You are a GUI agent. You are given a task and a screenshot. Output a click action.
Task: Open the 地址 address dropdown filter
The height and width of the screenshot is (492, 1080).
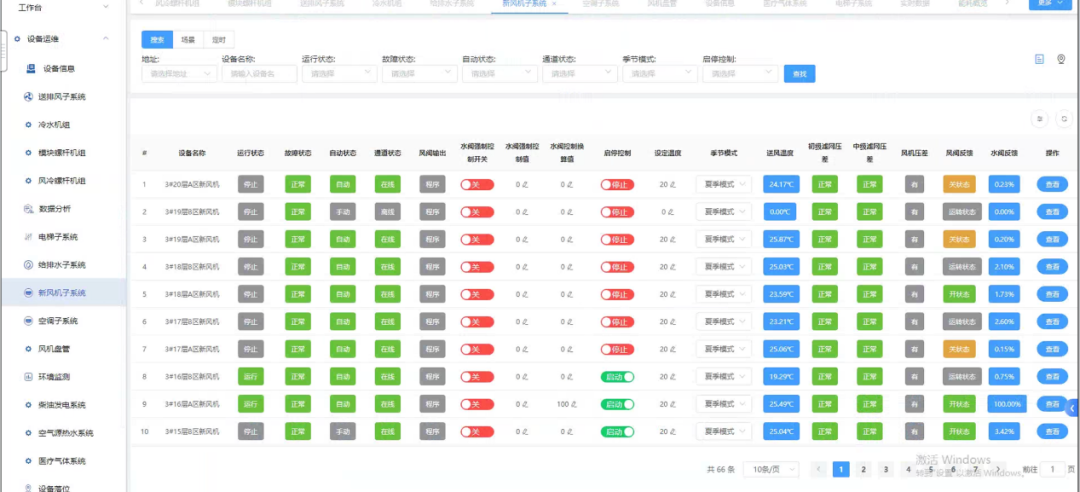pyautogui.click(x=179, y=74)
